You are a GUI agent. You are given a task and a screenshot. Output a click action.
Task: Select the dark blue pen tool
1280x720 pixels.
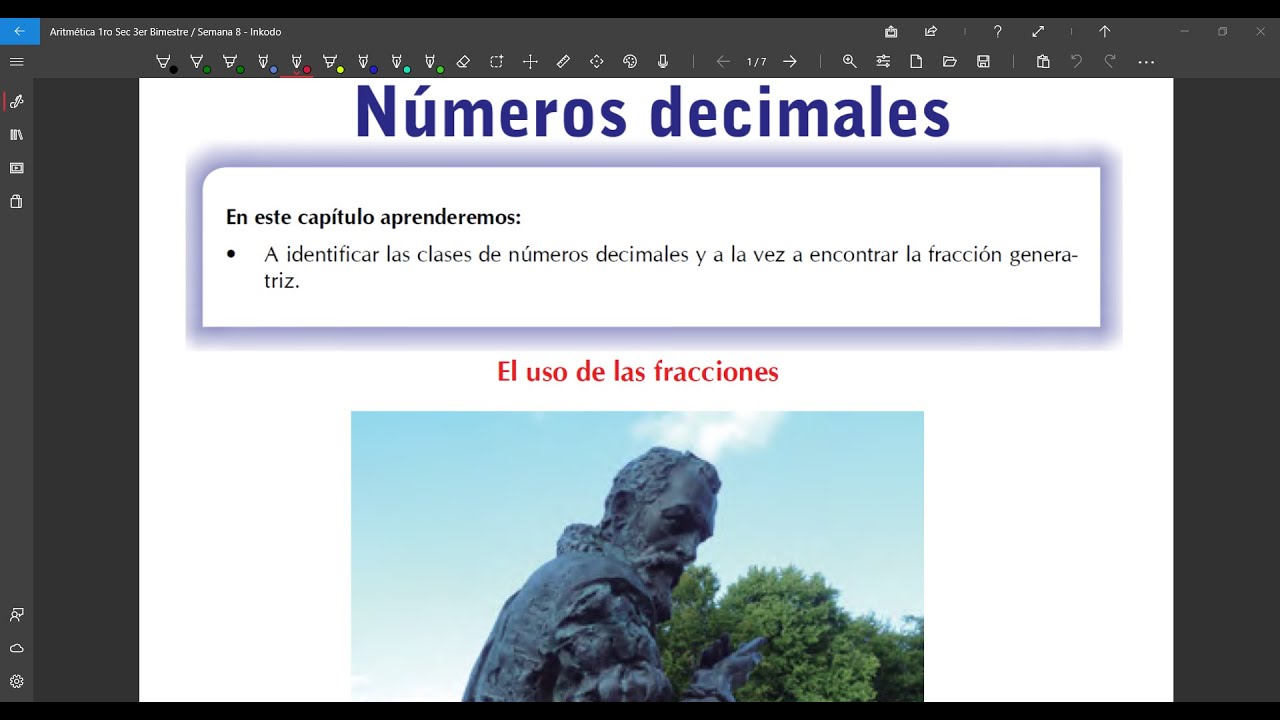pos(364,62)
